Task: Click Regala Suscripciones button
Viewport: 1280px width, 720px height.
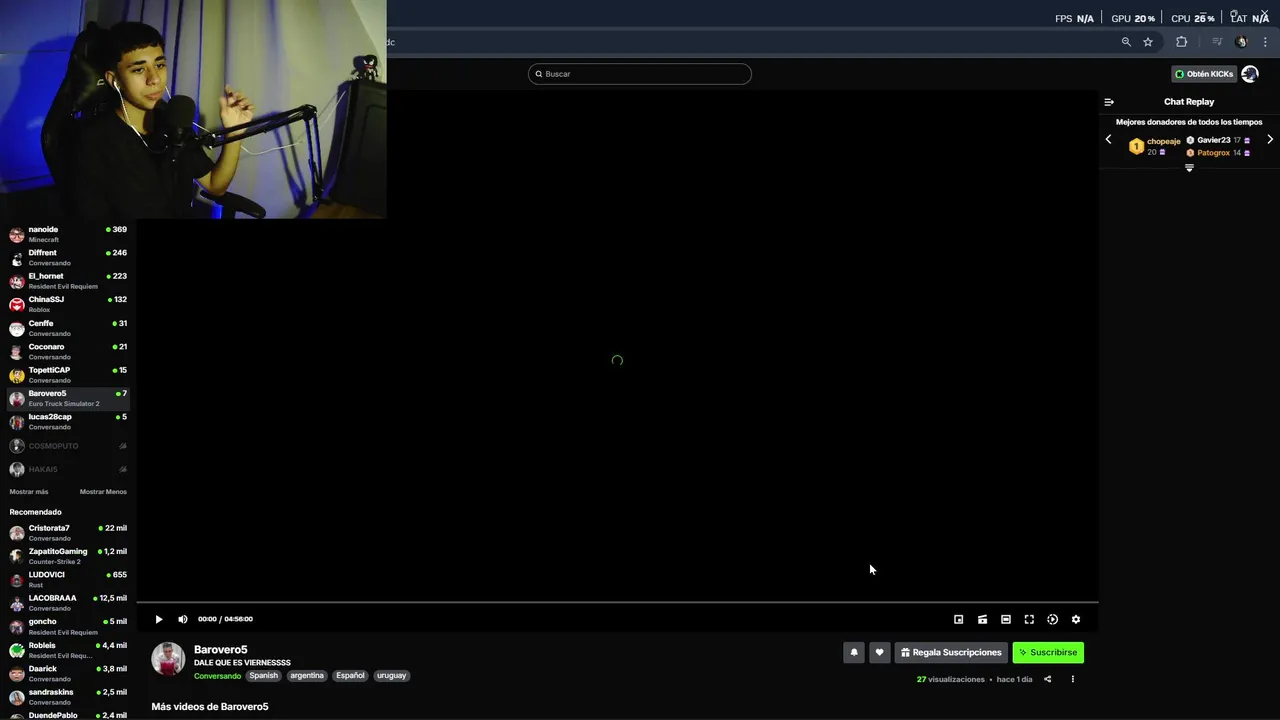Action: pyautogui.click(x=951, y=652)
